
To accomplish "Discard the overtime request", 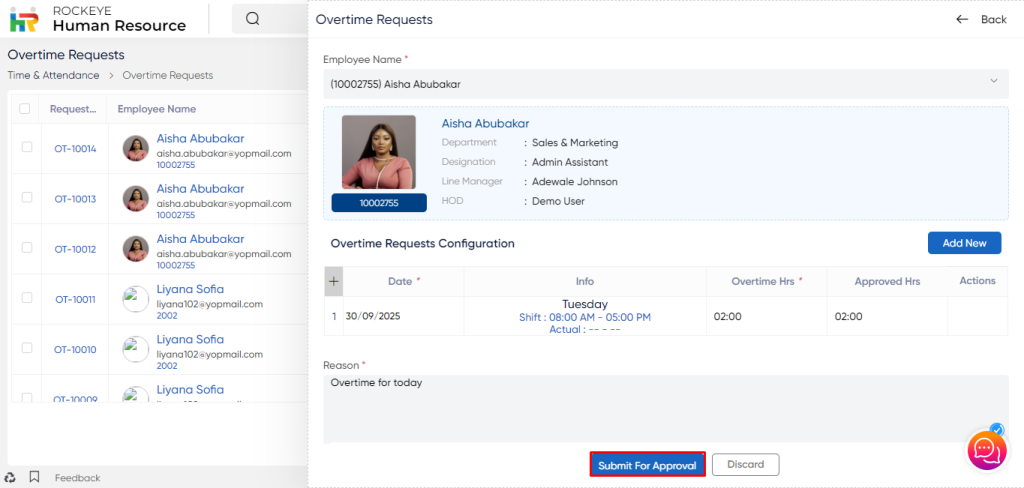I will 745,465.
